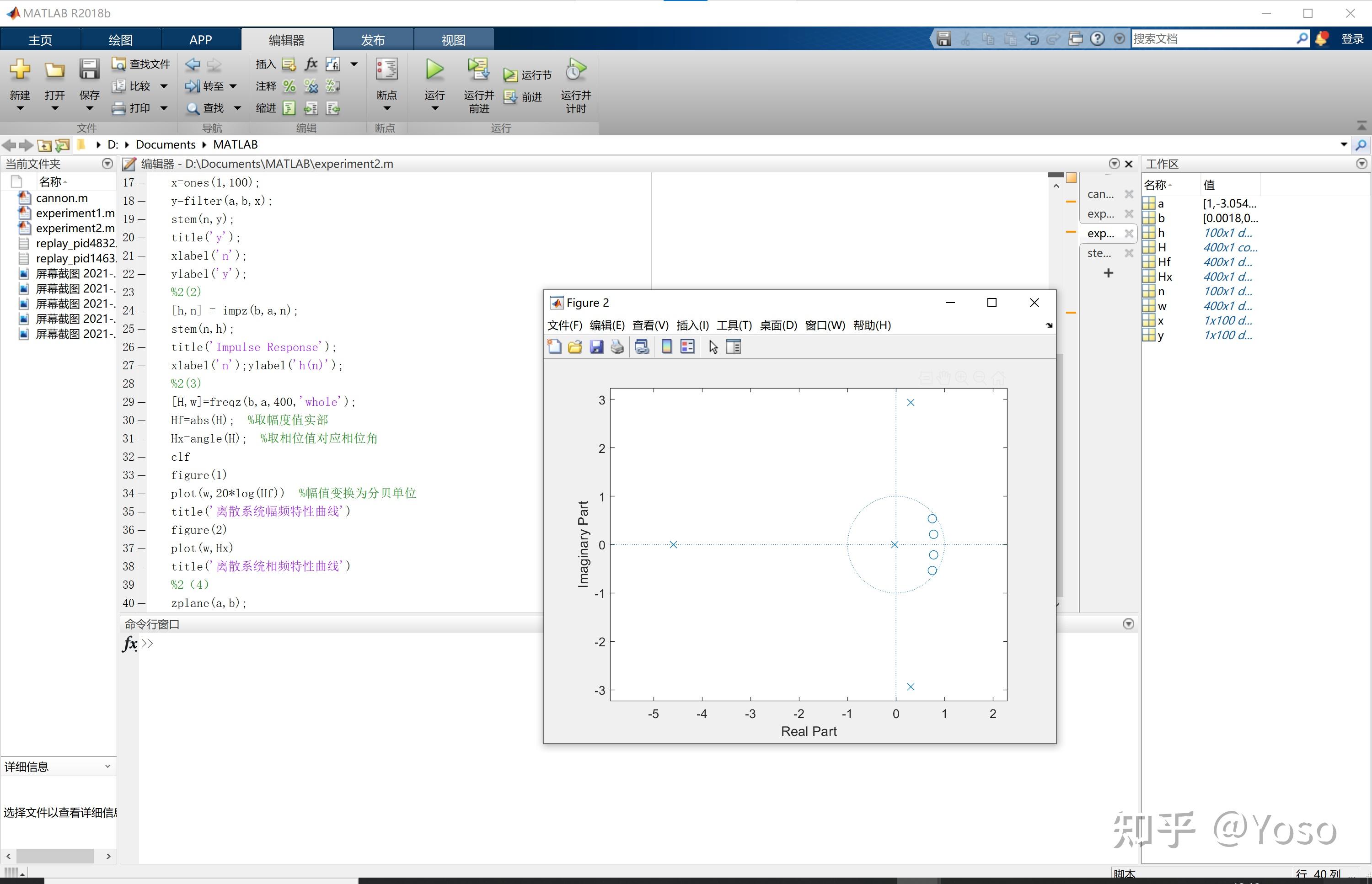Click Save Figure icon in Figure 2 toolbar
The height and width of the screenshot is (884, 1372).
pyautogui.click(x=597, y=347)
